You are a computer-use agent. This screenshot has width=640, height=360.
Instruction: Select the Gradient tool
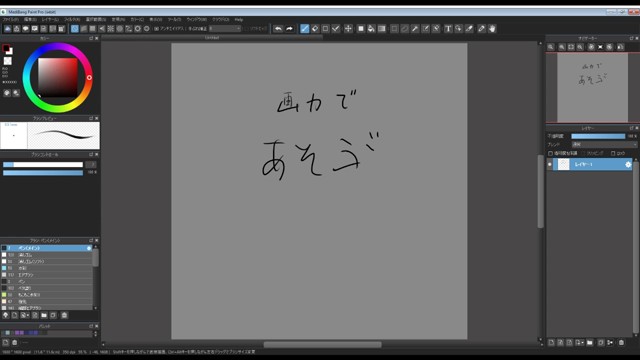382,29
